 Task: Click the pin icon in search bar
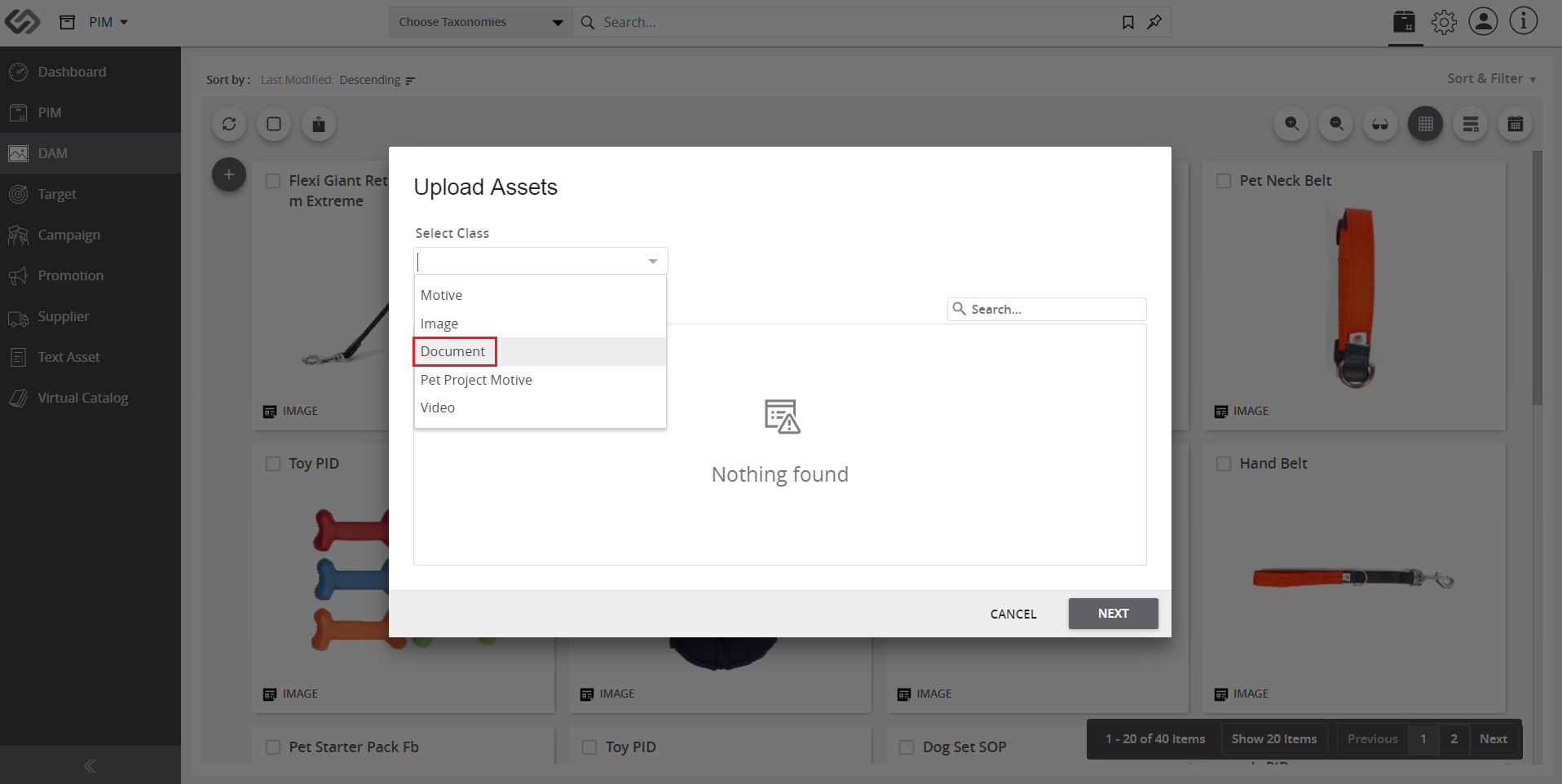[1154, 22]
